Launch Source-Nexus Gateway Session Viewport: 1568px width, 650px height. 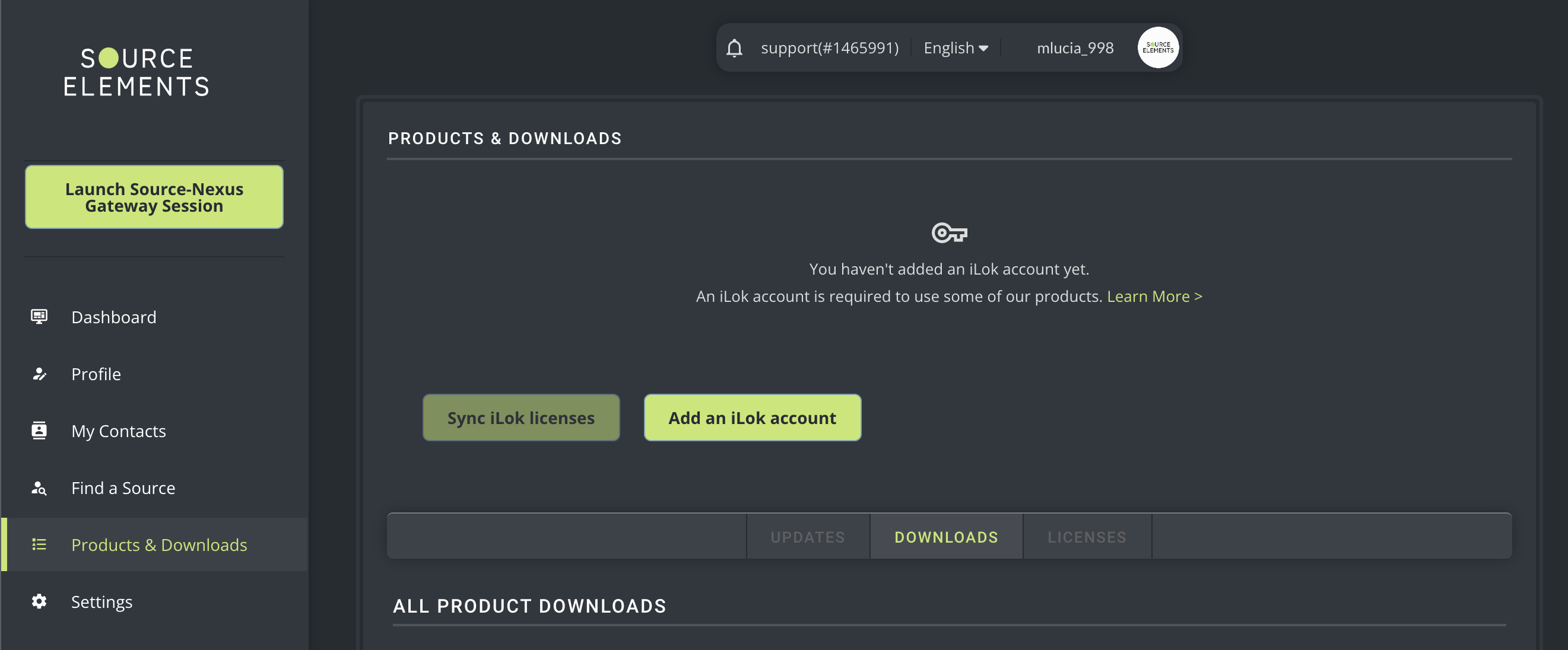[x=154, y=197]
